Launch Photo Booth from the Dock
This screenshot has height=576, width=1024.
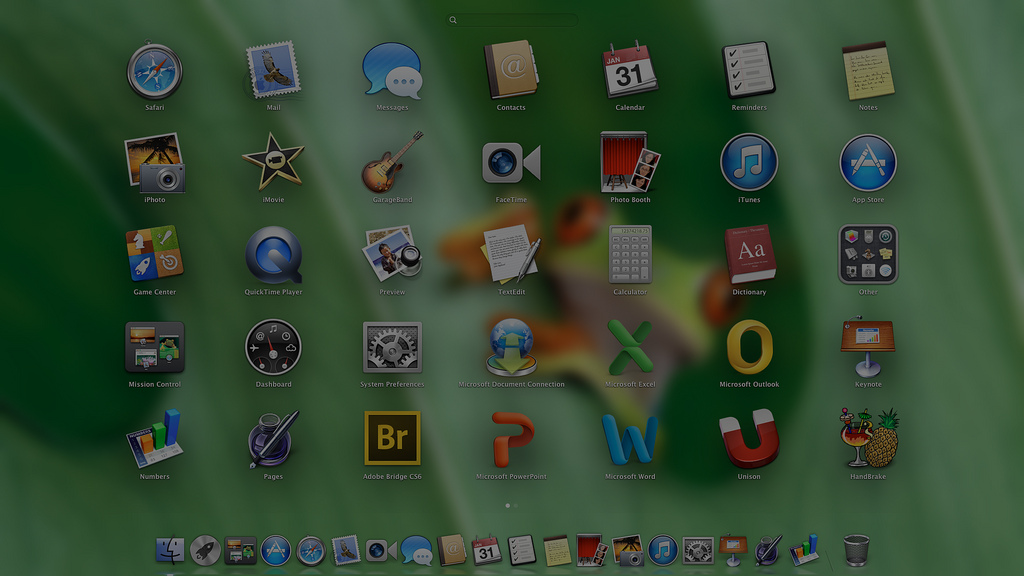[x=592, y=551]
